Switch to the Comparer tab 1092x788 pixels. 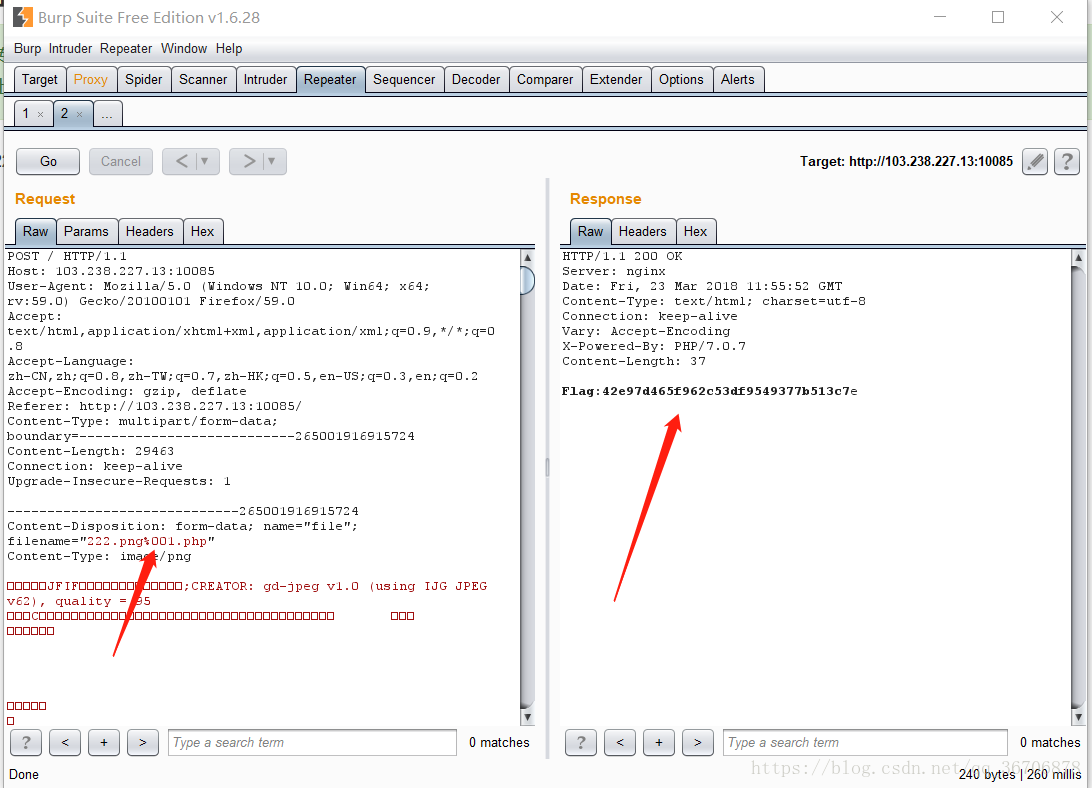[x=545, y=79]
